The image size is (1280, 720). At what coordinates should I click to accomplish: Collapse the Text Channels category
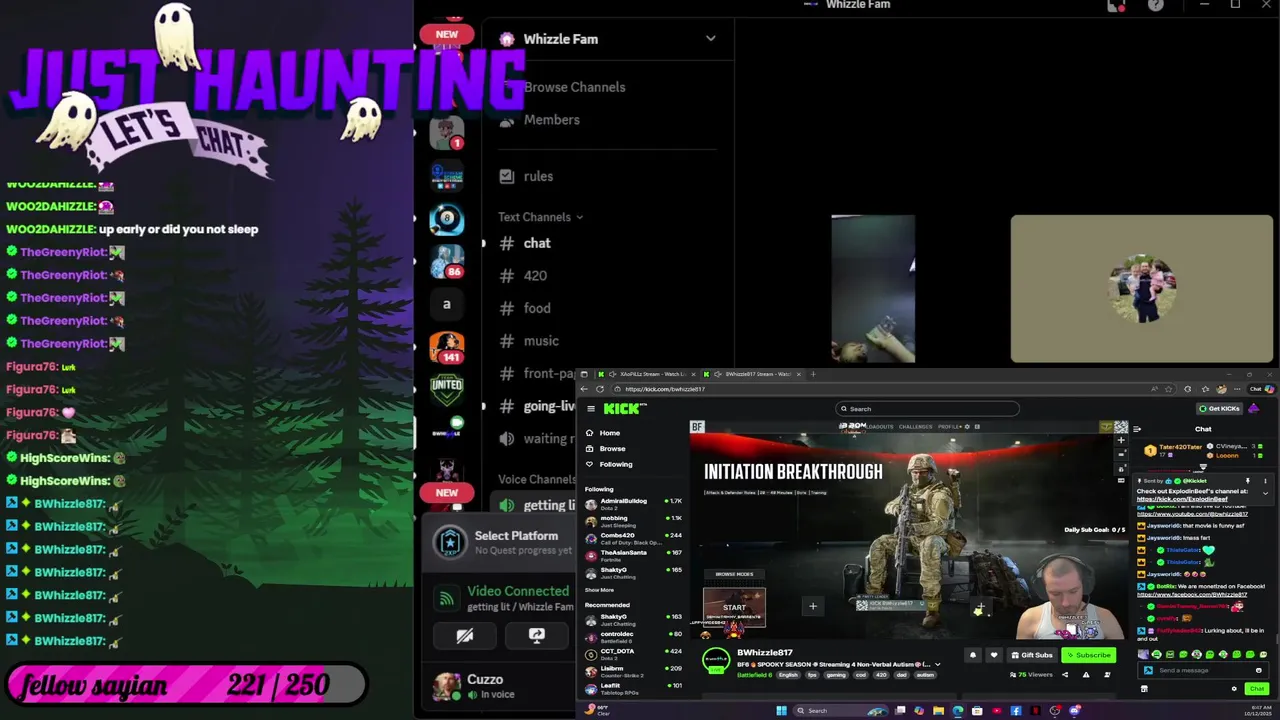click(x=540, y=217)
